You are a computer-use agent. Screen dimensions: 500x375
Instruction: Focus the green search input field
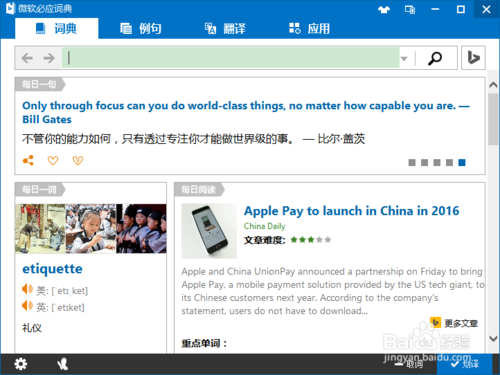[x=231, y=58]
